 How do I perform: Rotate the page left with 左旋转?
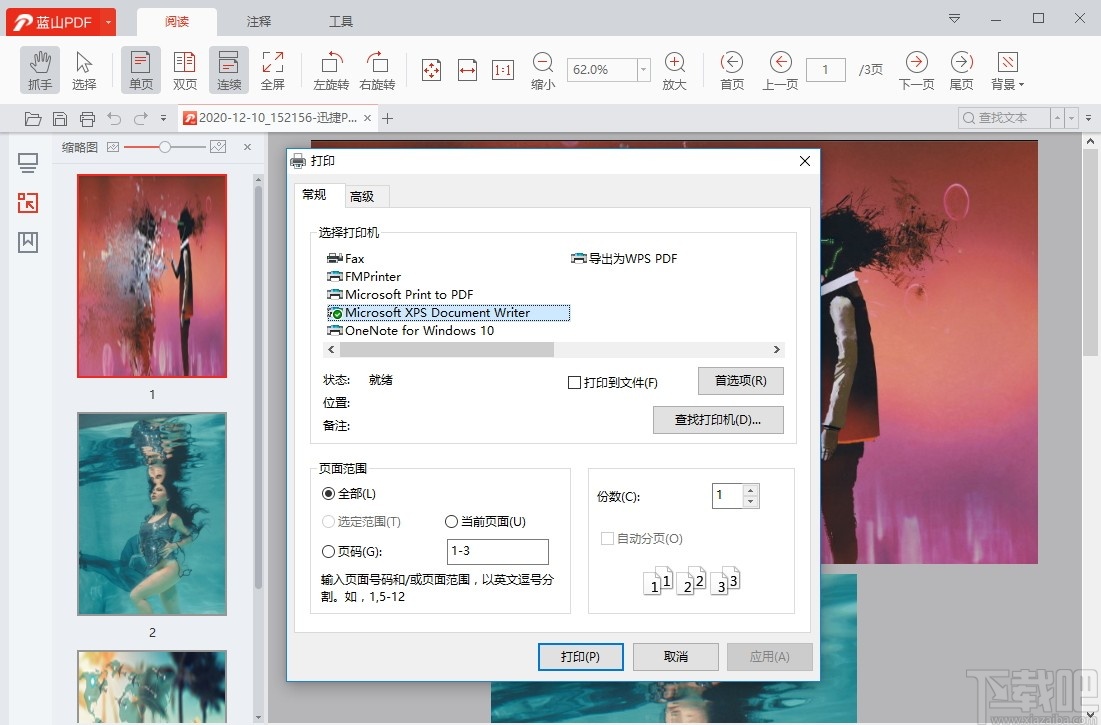(x=330, y=70)
